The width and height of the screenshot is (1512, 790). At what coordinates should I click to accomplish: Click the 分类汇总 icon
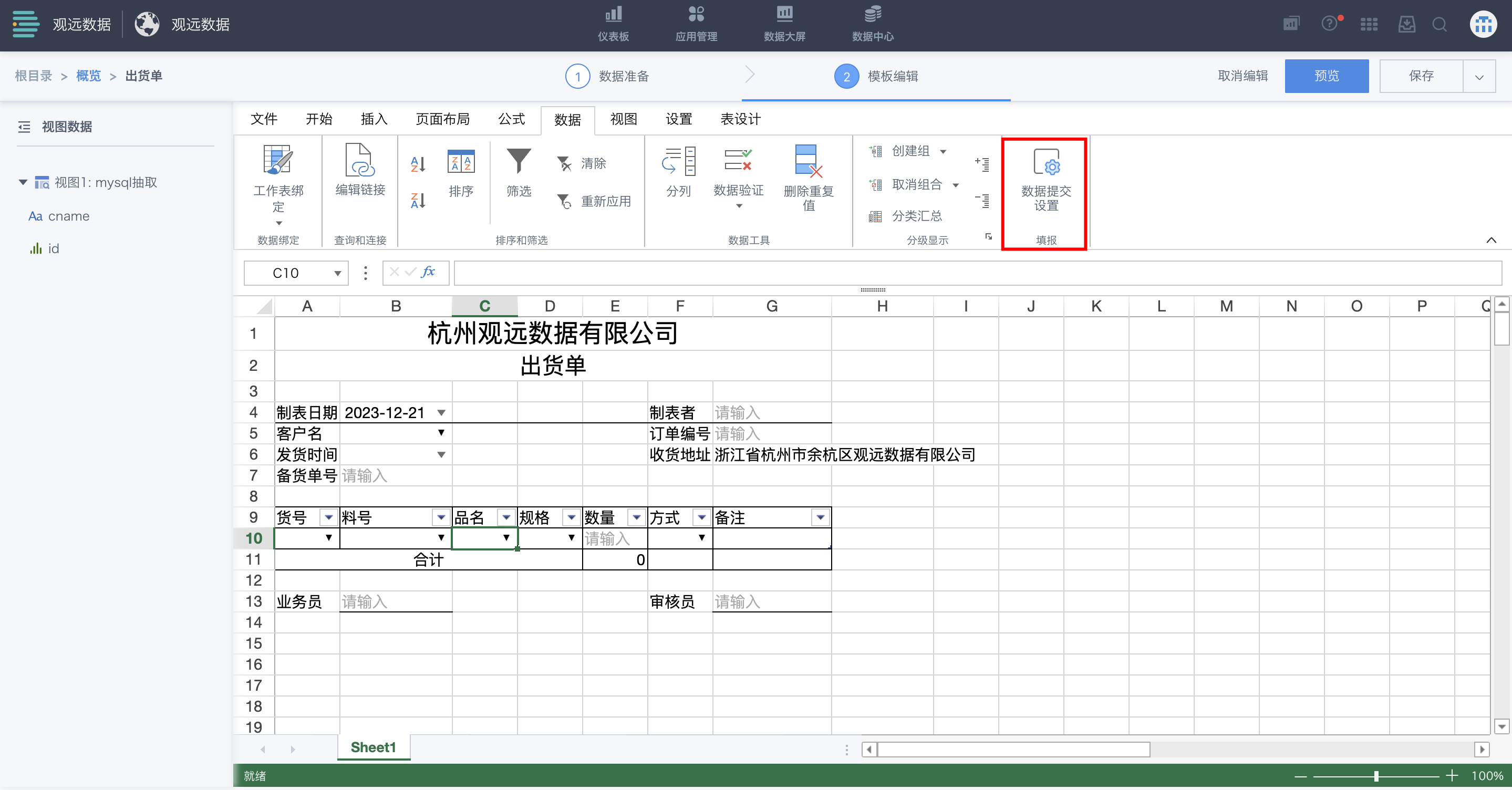tap(875, 216)
